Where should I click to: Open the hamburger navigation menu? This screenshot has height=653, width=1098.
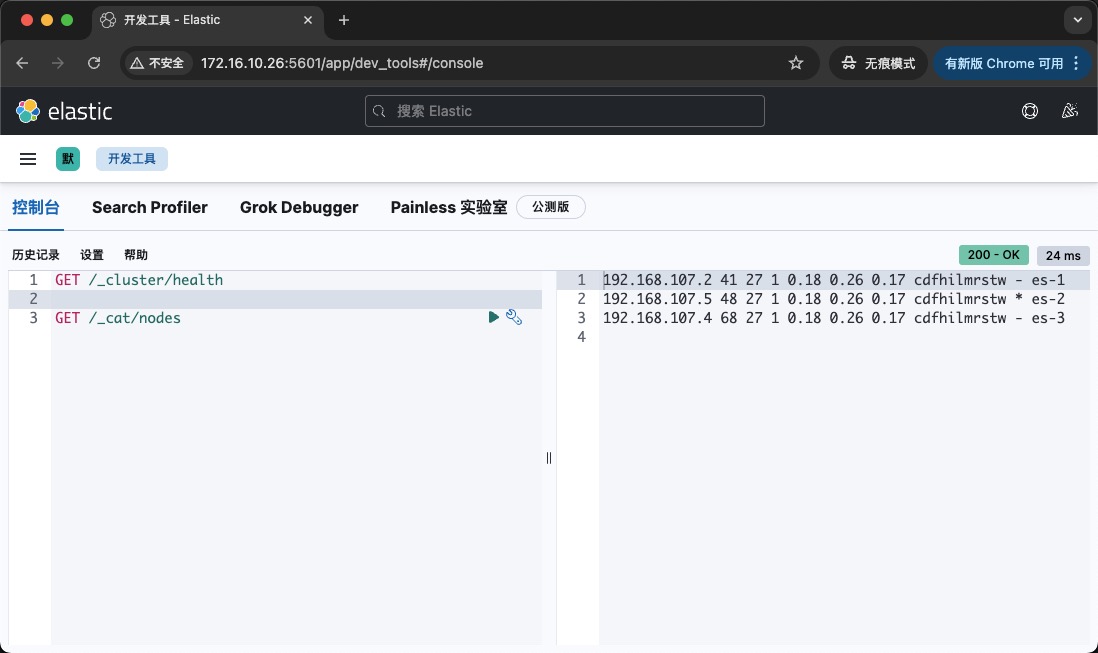28,159
